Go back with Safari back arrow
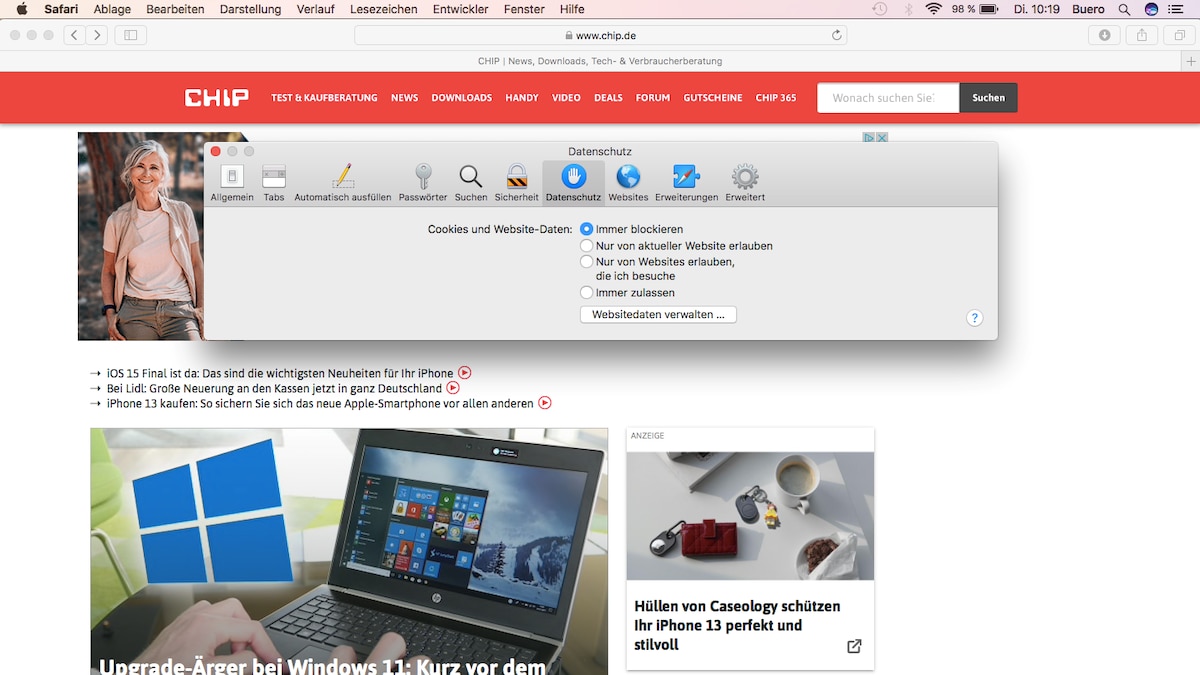Viewport: 1200px width, 675px height. (x=75, y=35)
